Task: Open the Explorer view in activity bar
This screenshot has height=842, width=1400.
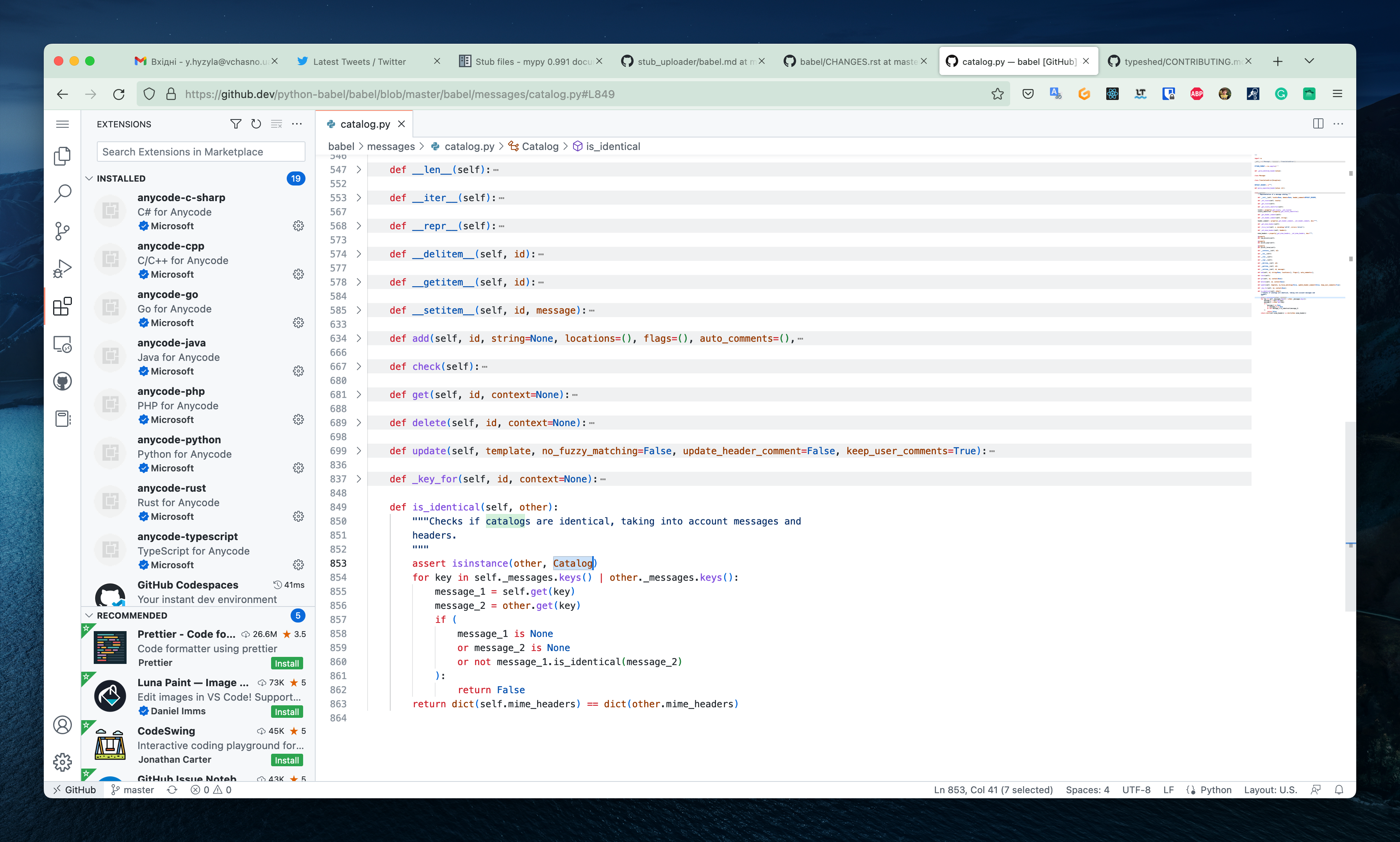Action: coord(62,156)
